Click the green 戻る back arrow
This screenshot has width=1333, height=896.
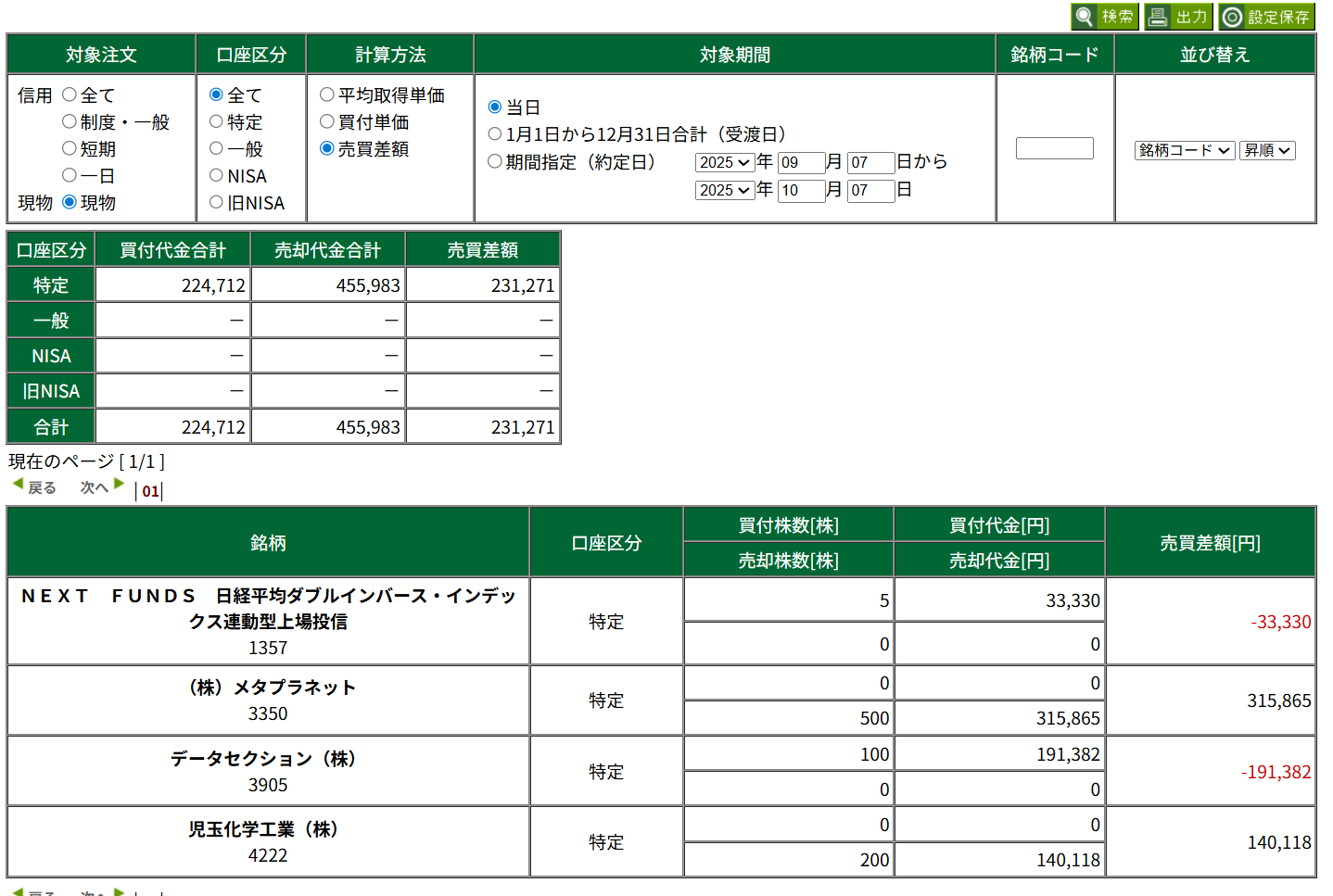[x=18, y=485]
